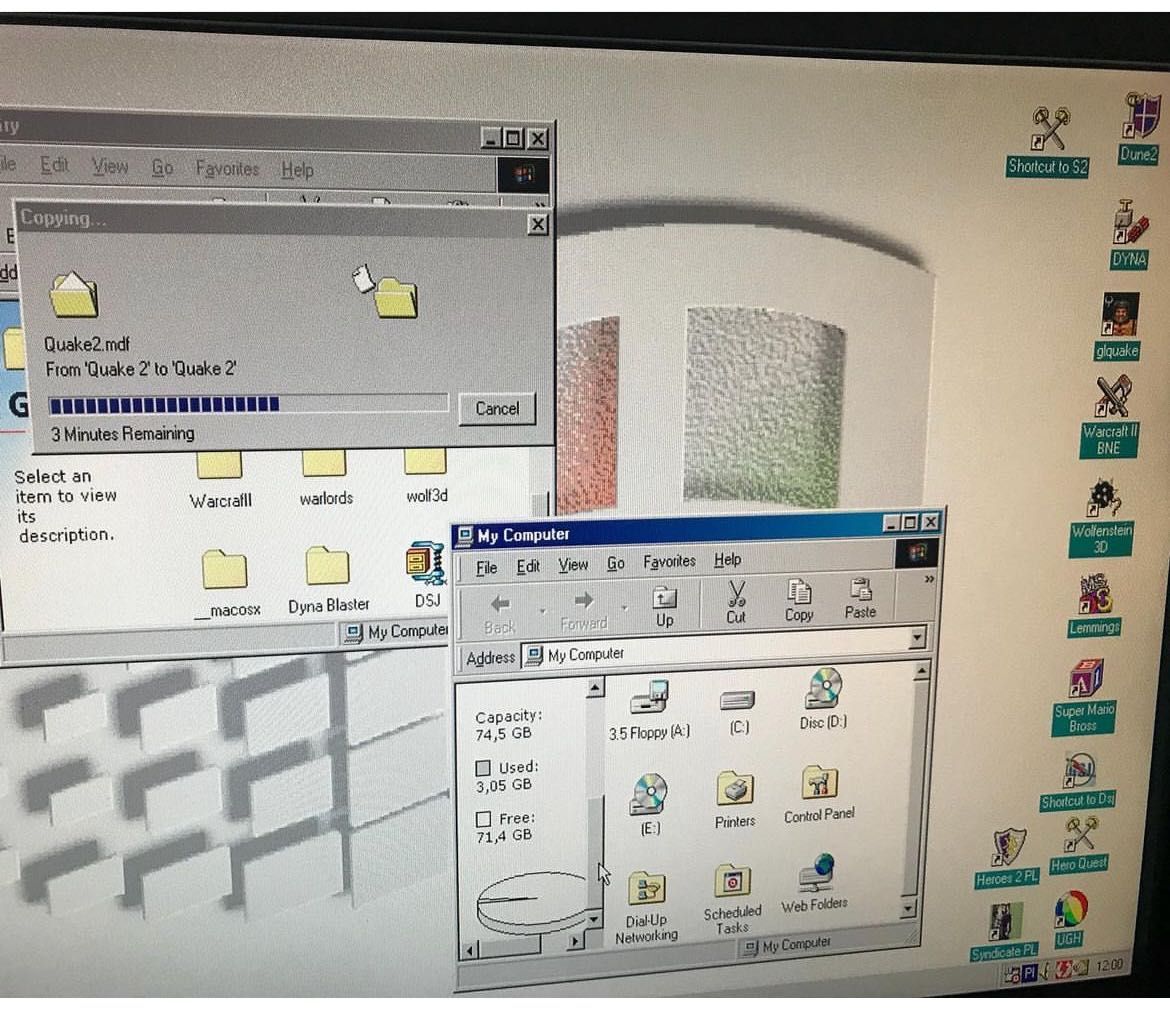Select the Warcraftll folder

point(220,482)
